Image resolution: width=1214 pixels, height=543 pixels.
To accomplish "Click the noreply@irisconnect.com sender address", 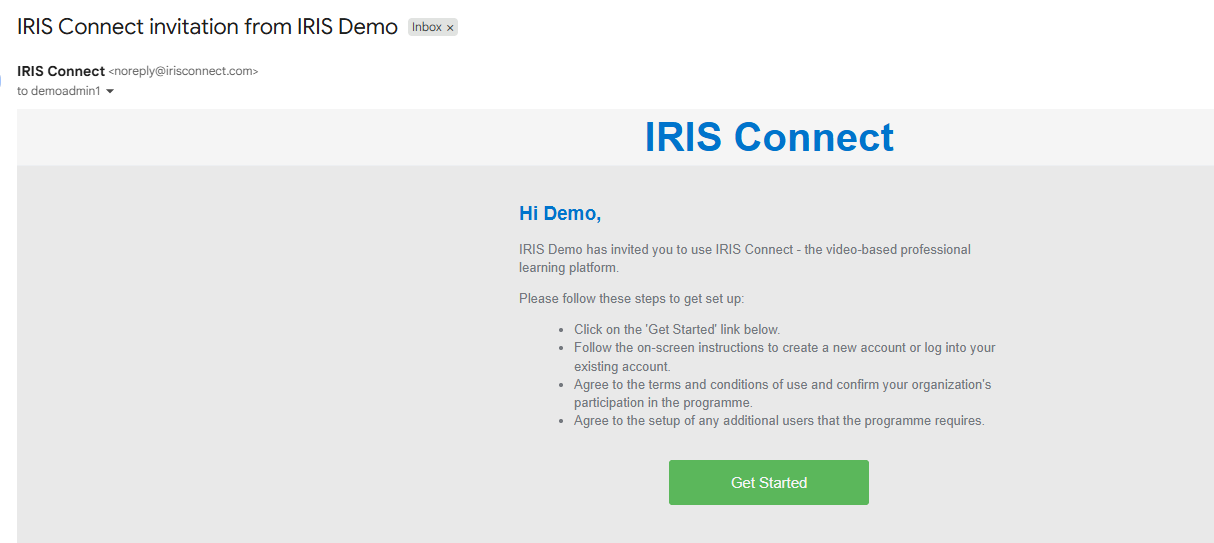I will point(183,72).
